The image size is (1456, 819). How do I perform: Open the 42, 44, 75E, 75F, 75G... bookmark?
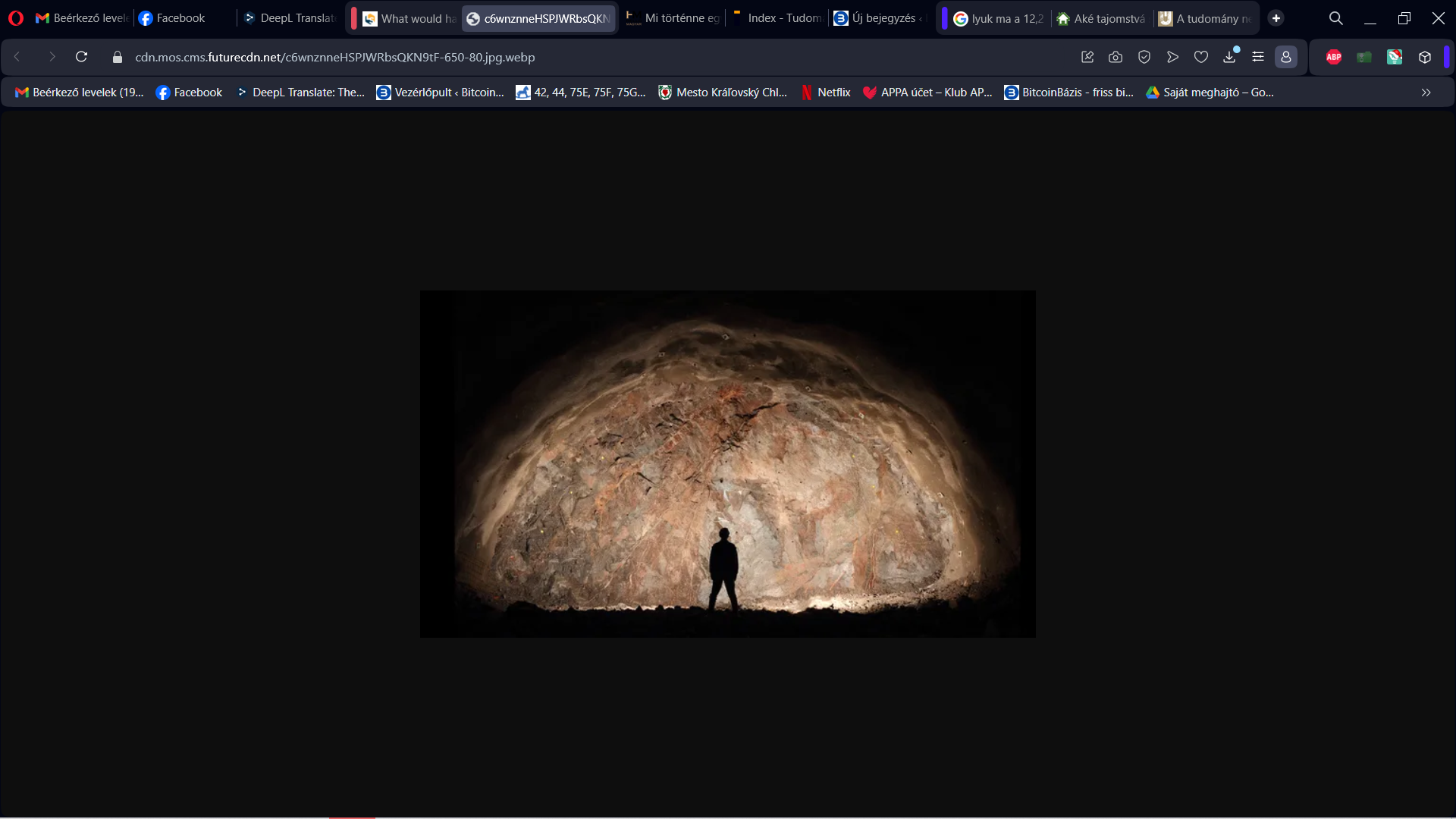pos(581,93)
